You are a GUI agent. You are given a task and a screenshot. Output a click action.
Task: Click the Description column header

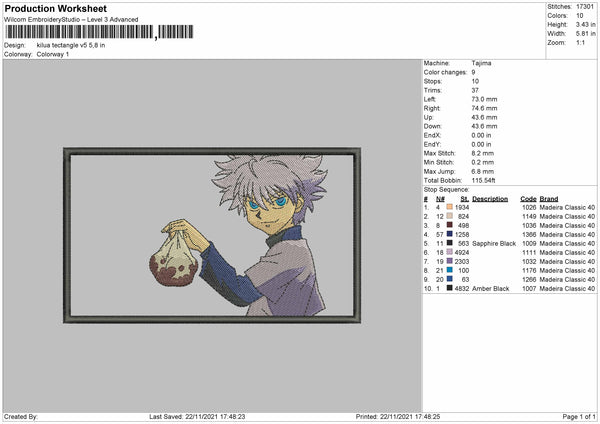coord(490,199)
